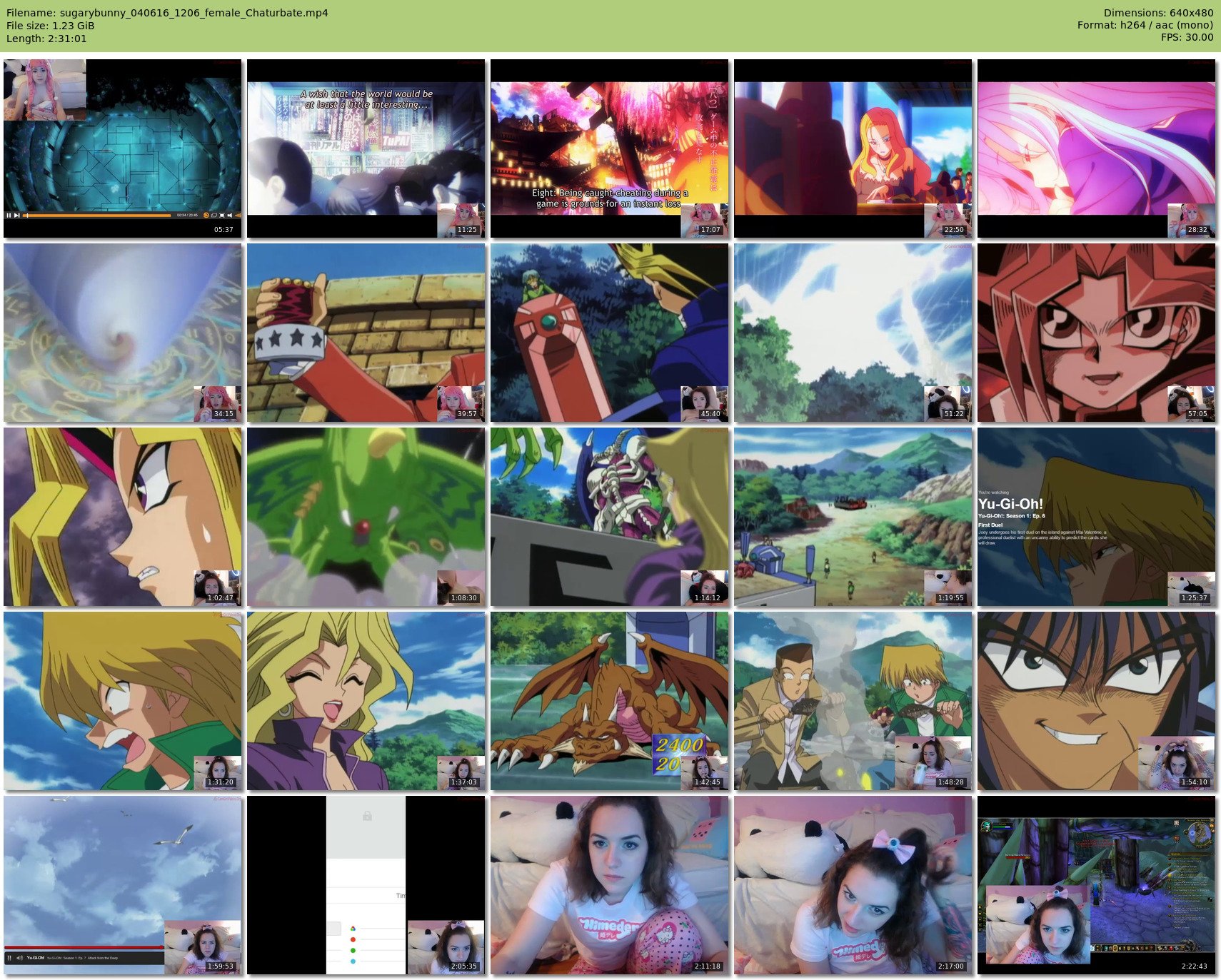Select the Filename text line in header
1221x980 pixels.
(167, 13)
